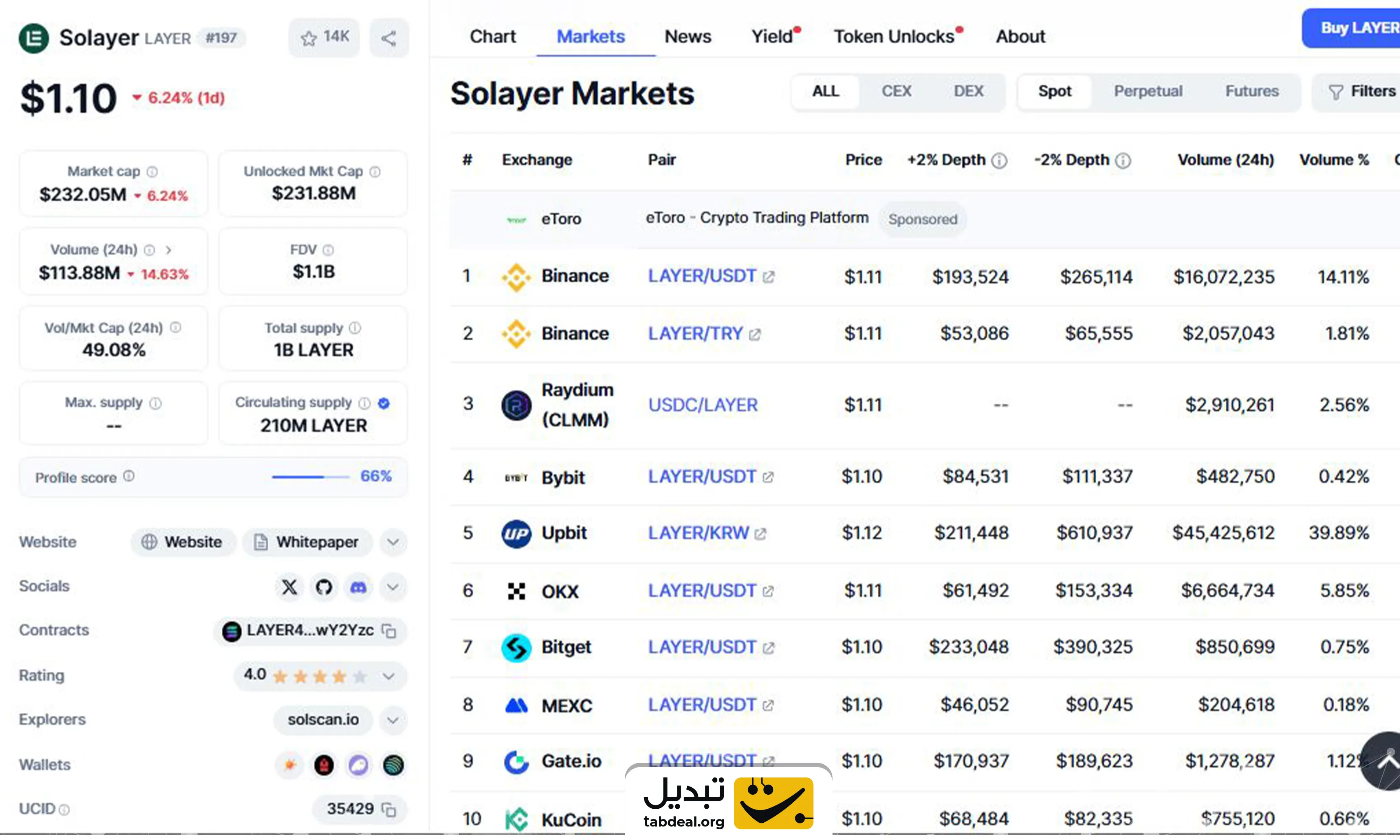Viewport: 1400px width, 840px height.
Task: Click the Buy LAYER button
Action: (1352, 28)
